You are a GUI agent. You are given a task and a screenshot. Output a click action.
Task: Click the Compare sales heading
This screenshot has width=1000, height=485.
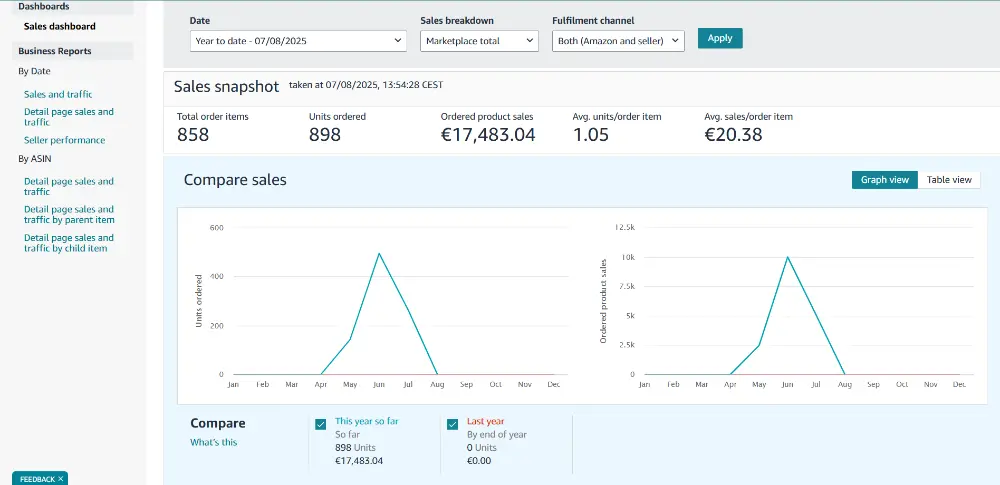tap(235, 180)
